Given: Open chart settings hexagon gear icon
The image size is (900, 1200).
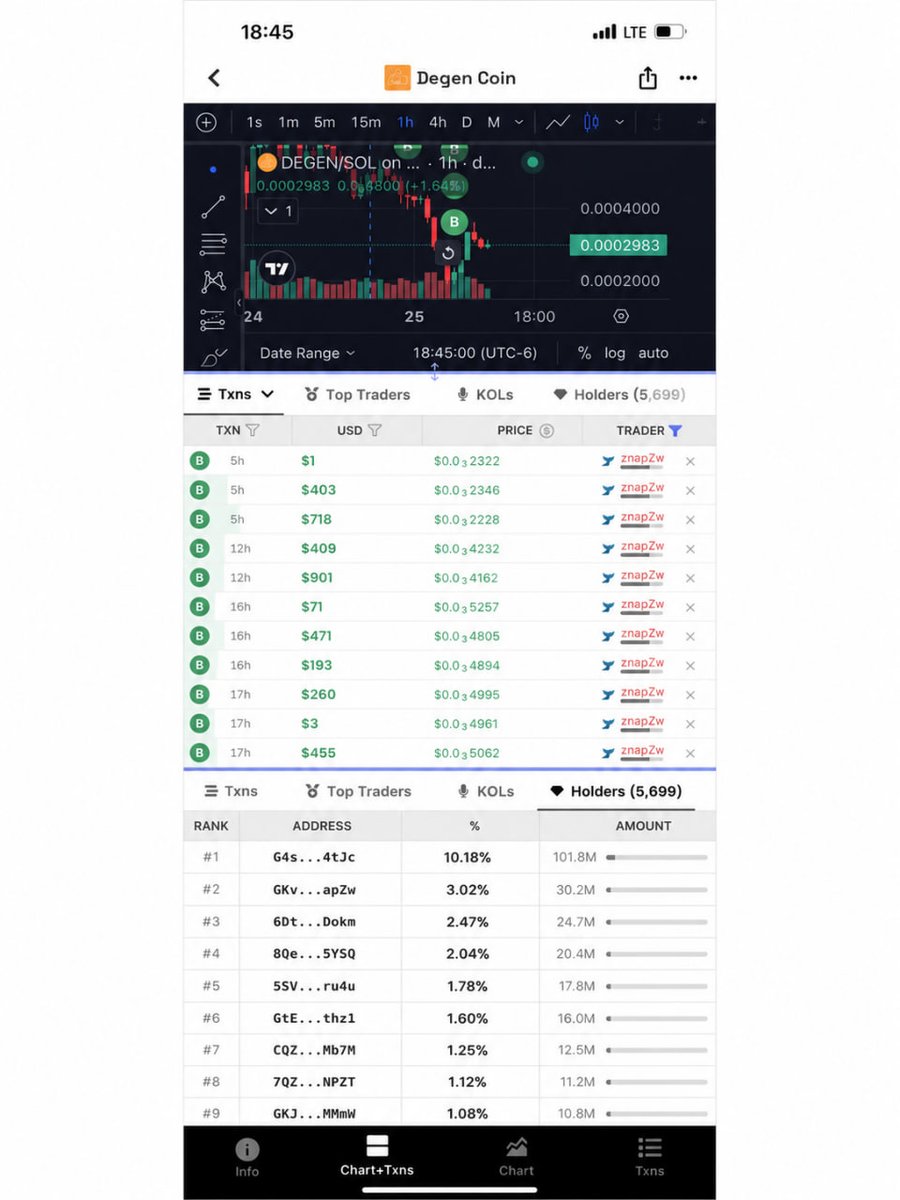Looking at the screenshot, I should (x=621, y=316).
